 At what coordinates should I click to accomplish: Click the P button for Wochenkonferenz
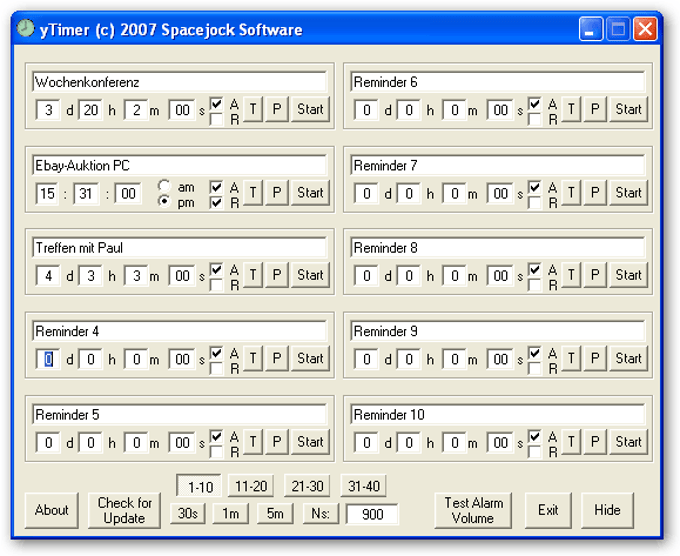point(277,109)
